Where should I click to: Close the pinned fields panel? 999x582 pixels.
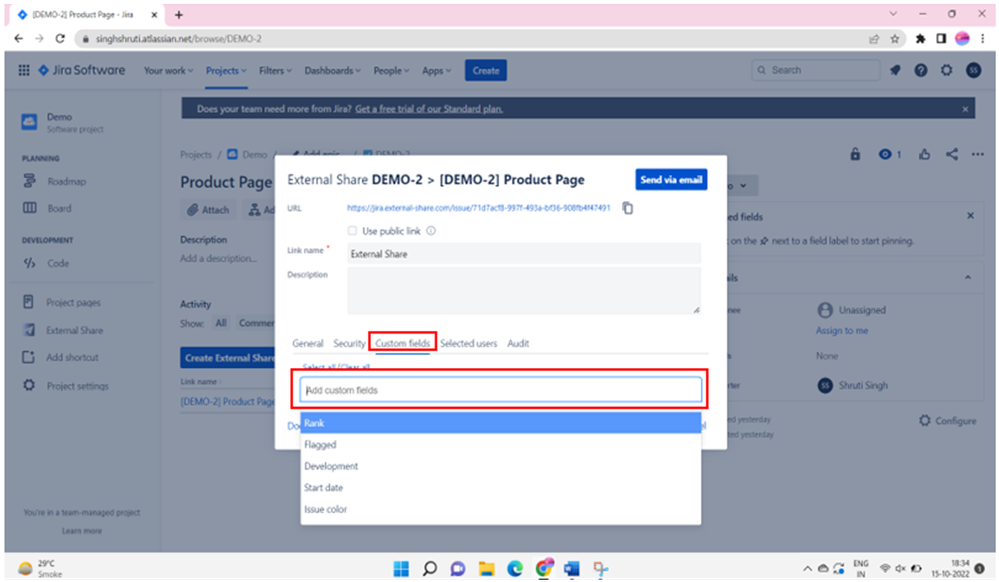(x=970, y=216)
